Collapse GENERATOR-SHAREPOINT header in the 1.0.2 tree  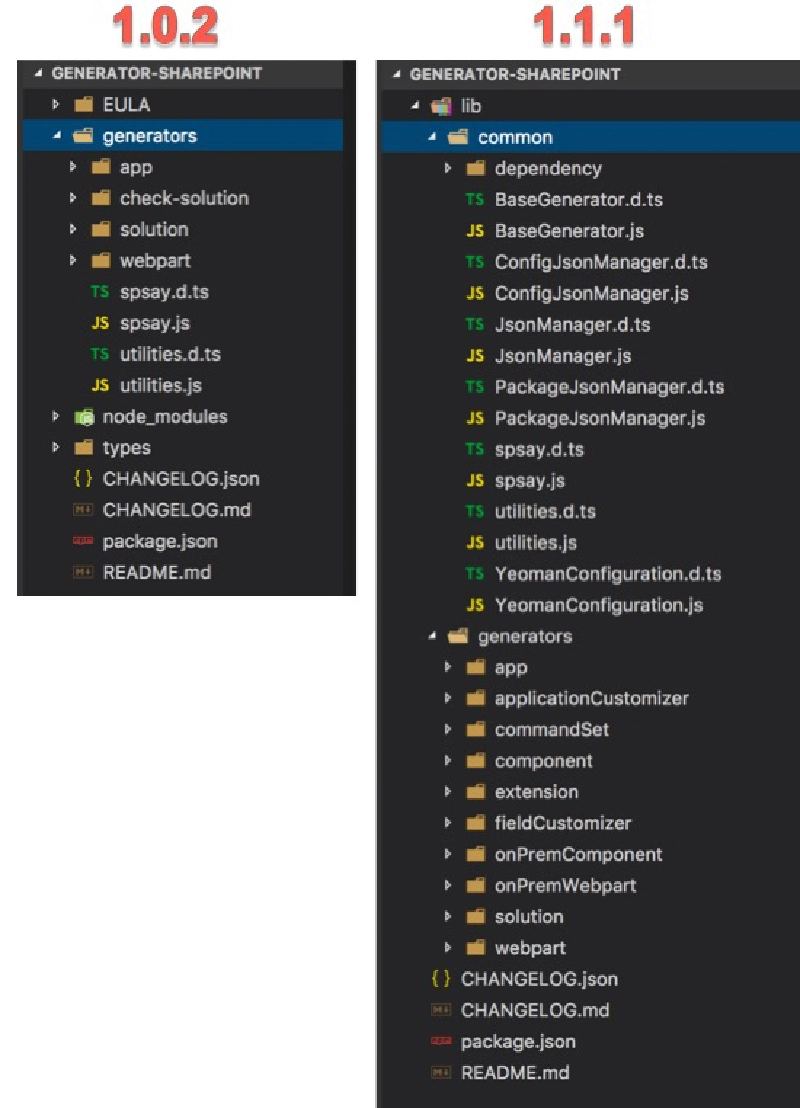[x=39, y=73]
